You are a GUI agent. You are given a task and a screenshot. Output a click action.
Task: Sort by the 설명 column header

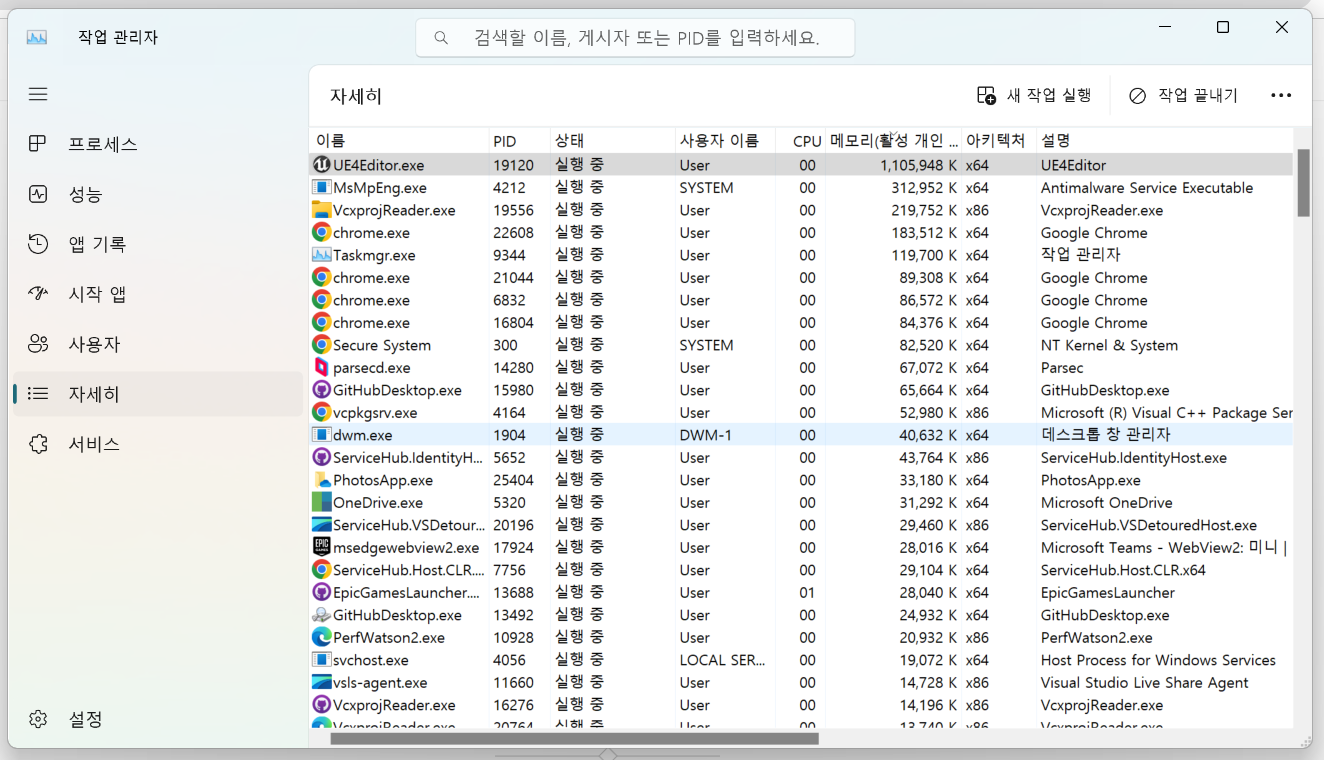click(x=1165, y=141)
